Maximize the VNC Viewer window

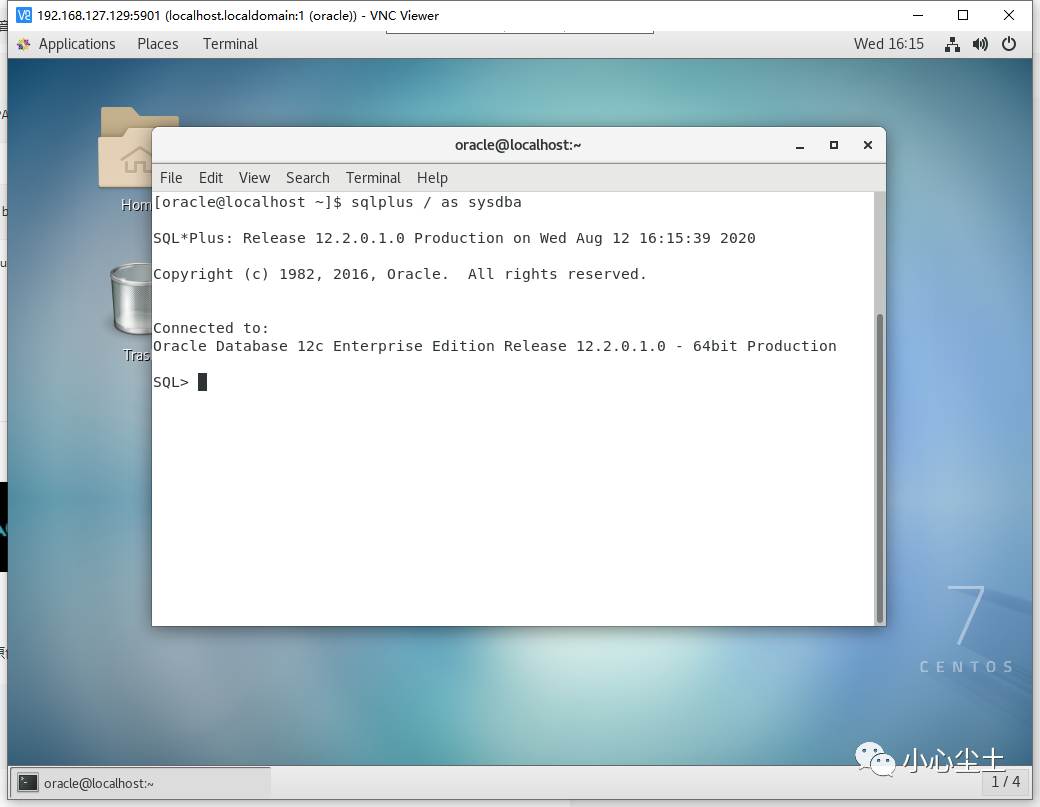963,15
